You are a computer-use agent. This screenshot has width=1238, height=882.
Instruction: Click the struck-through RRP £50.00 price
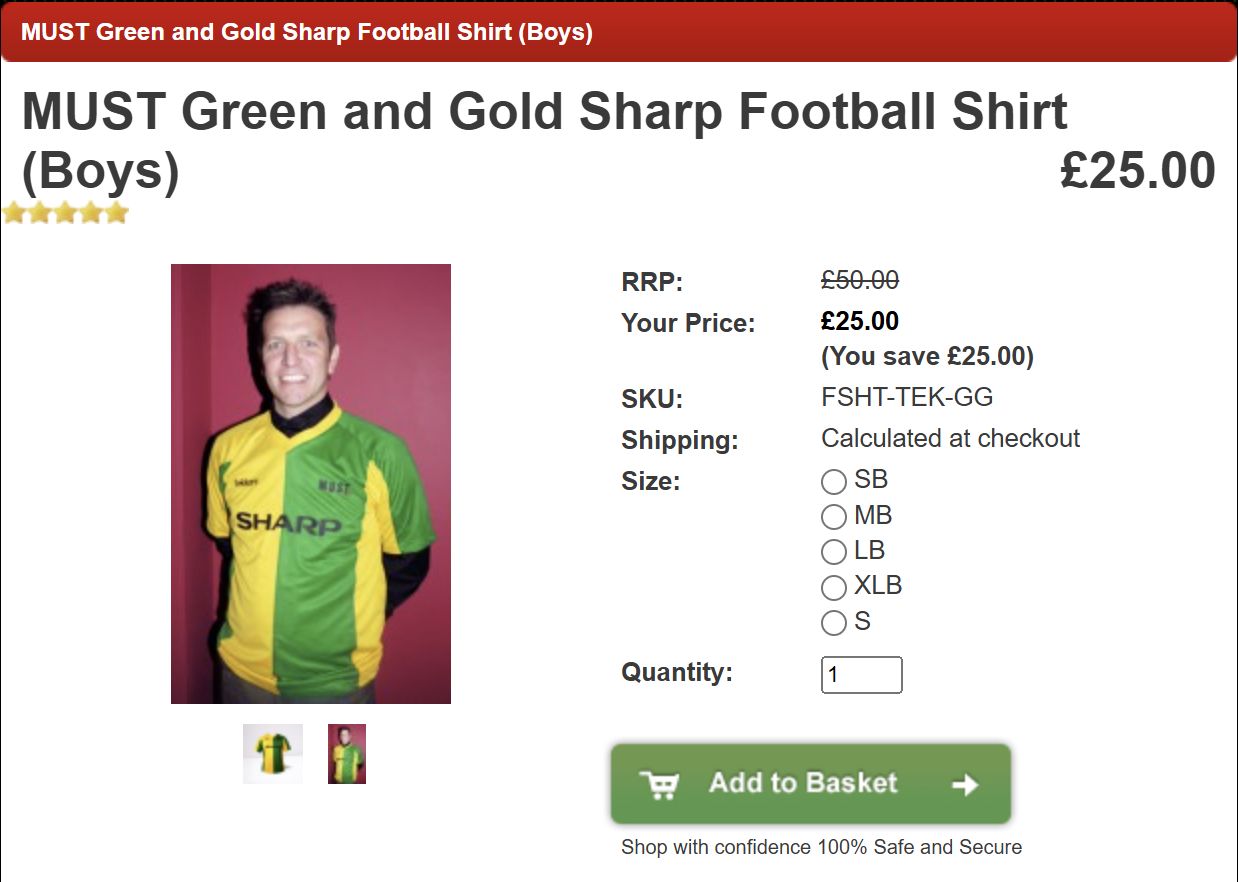(x=860, y=281)
